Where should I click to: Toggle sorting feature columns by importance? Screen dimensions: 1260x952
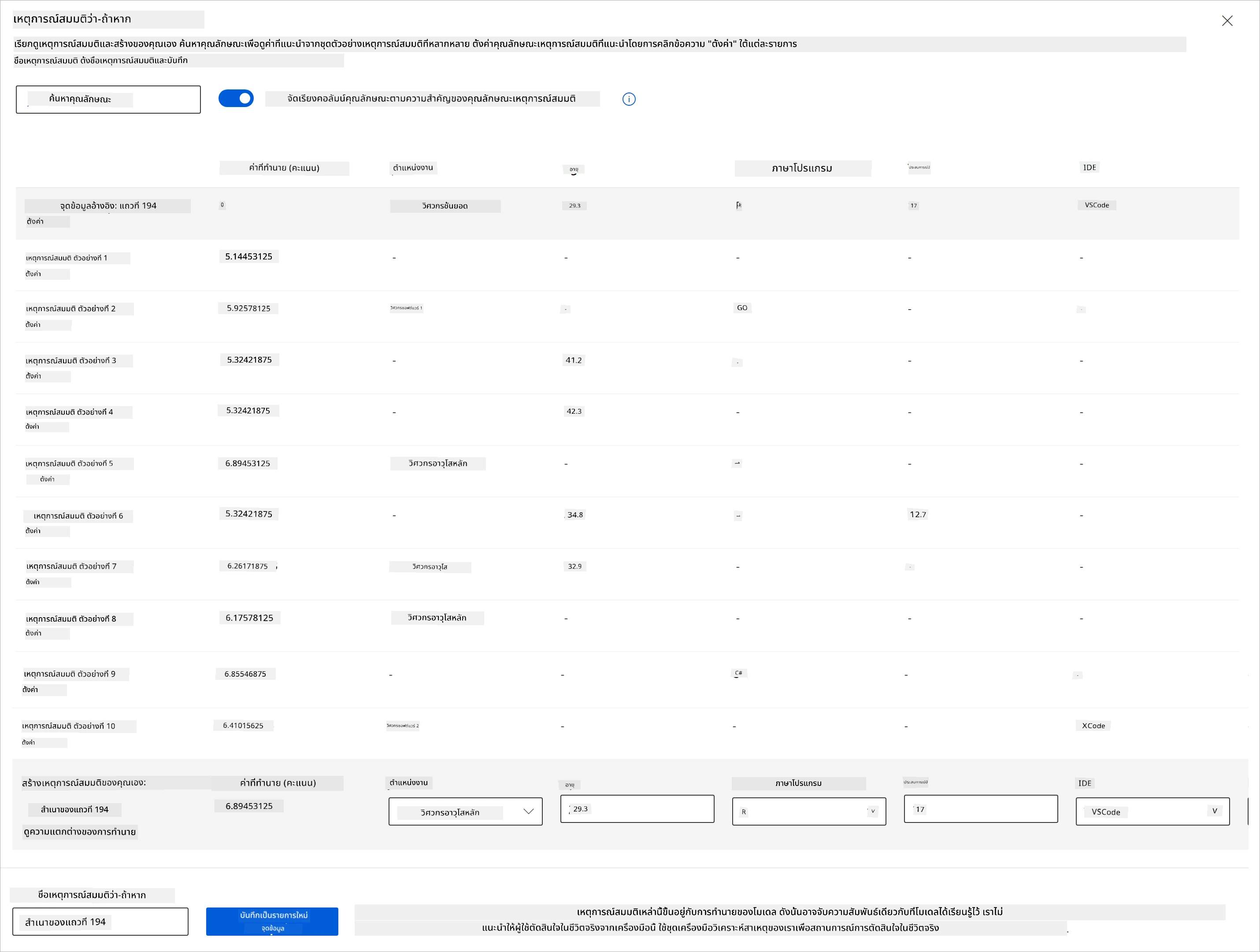click(236, 99)
